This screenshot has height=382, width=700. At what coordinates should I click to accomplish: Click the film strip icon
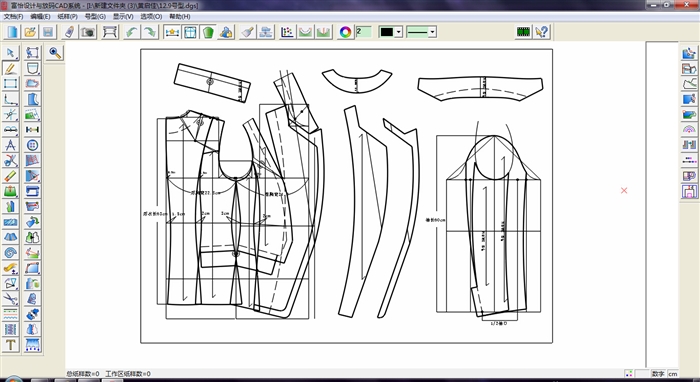point(523,32)
